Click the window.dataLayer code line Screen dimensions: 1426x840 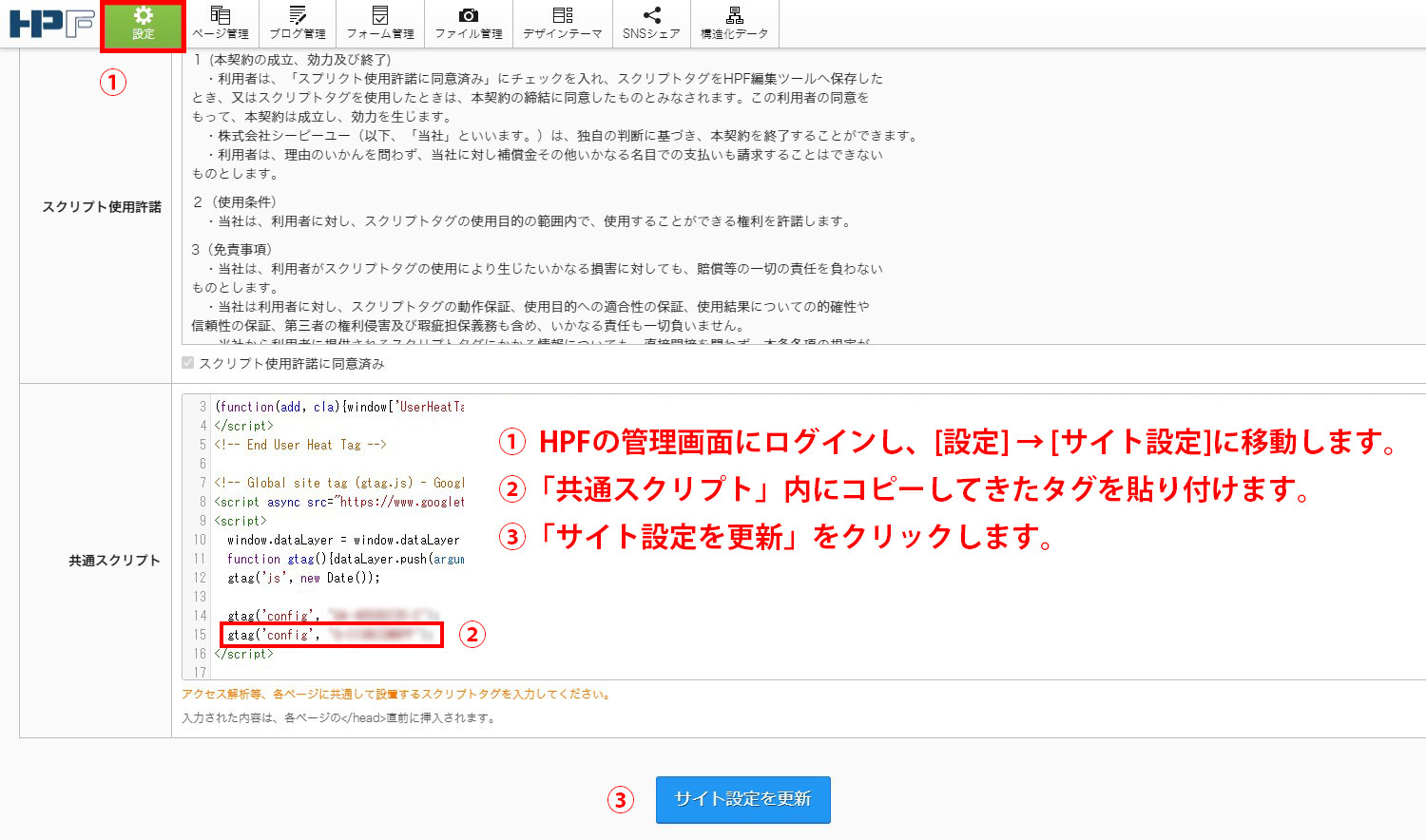point(343,540)
